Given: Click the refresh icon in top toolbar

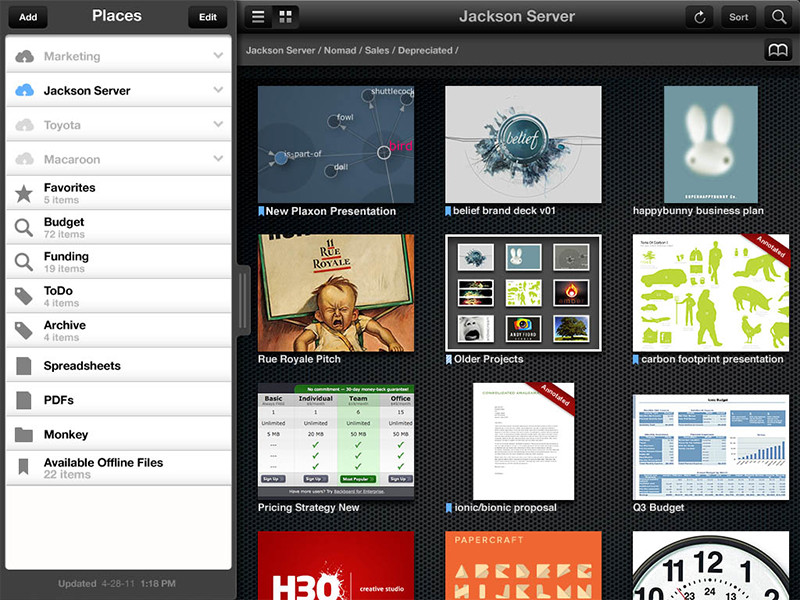Looking at the screenshot, I should click(700, 17).
